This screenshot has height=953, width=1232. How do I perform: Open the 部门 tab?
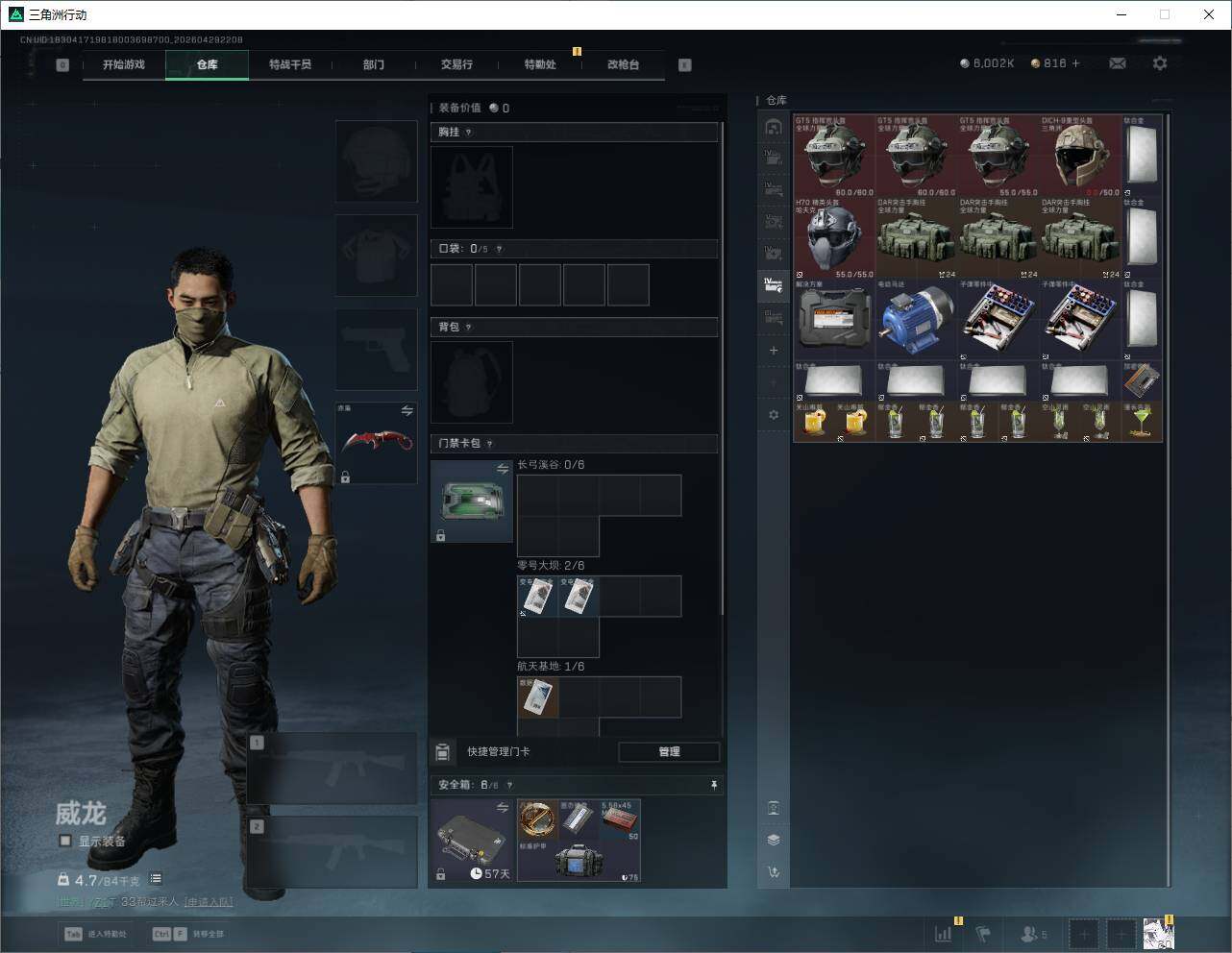pyautogui.click(x=374, y=64)
